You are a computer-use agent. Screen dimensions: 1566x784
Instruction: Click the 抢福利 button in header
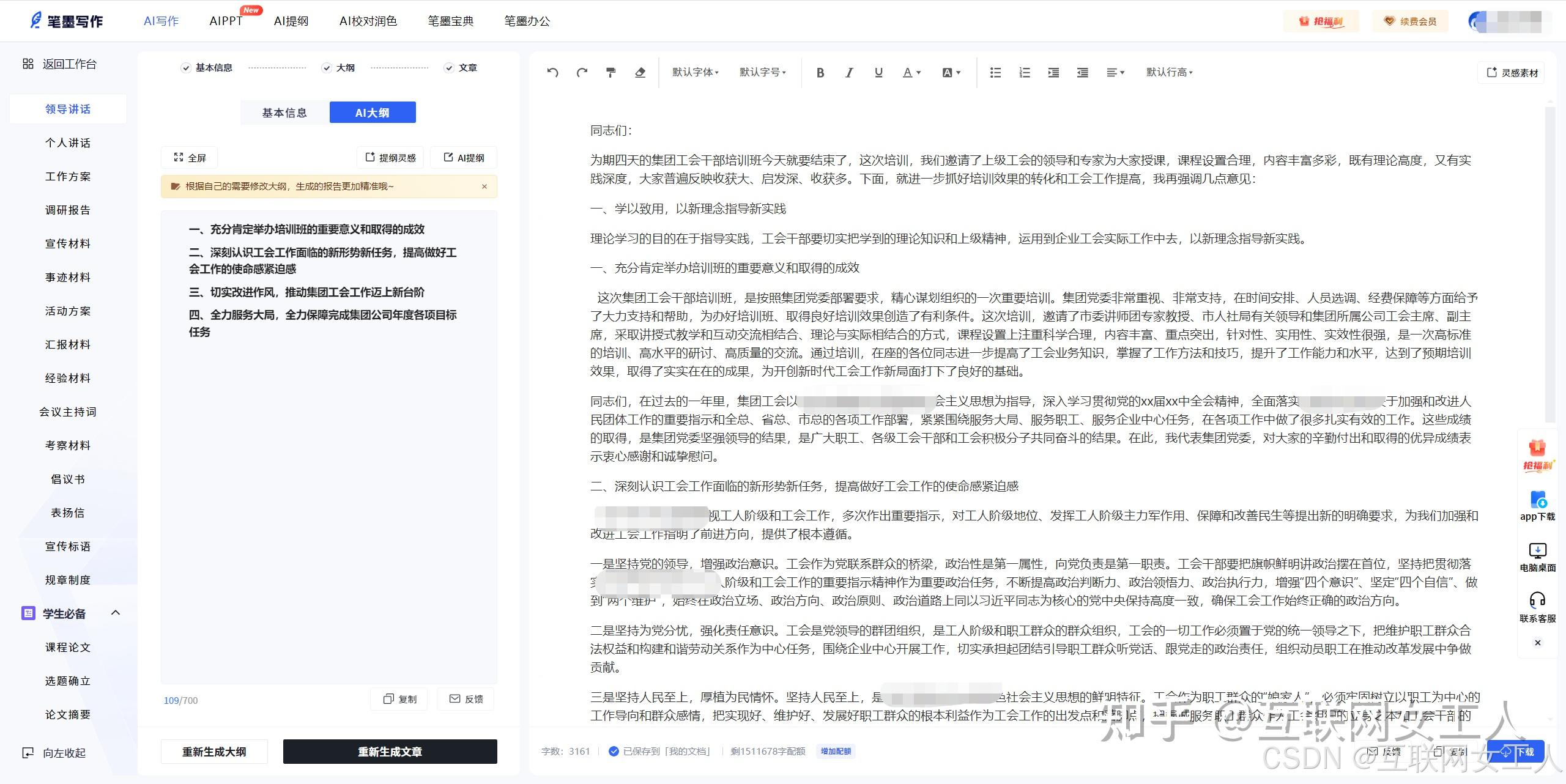(1321, 21)
